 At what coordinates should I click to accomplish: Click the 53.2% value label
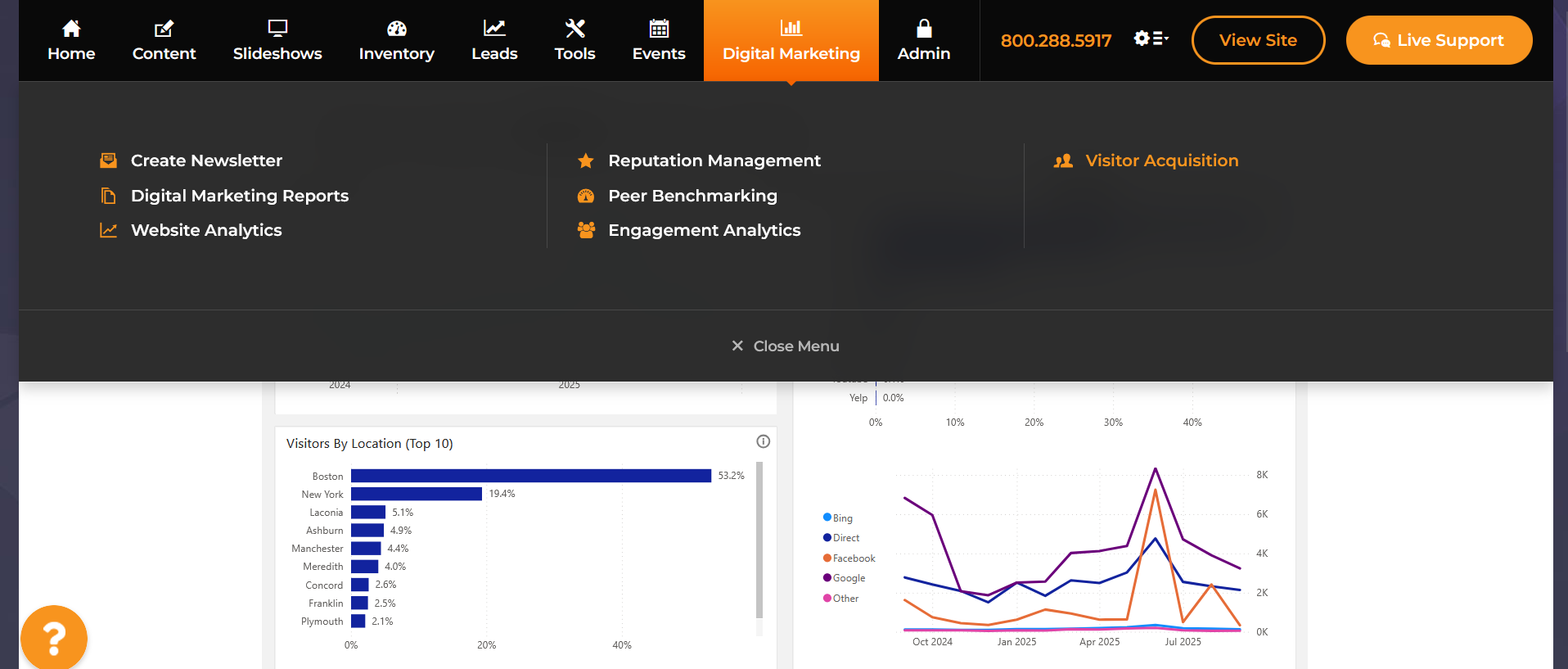[732, 476]
